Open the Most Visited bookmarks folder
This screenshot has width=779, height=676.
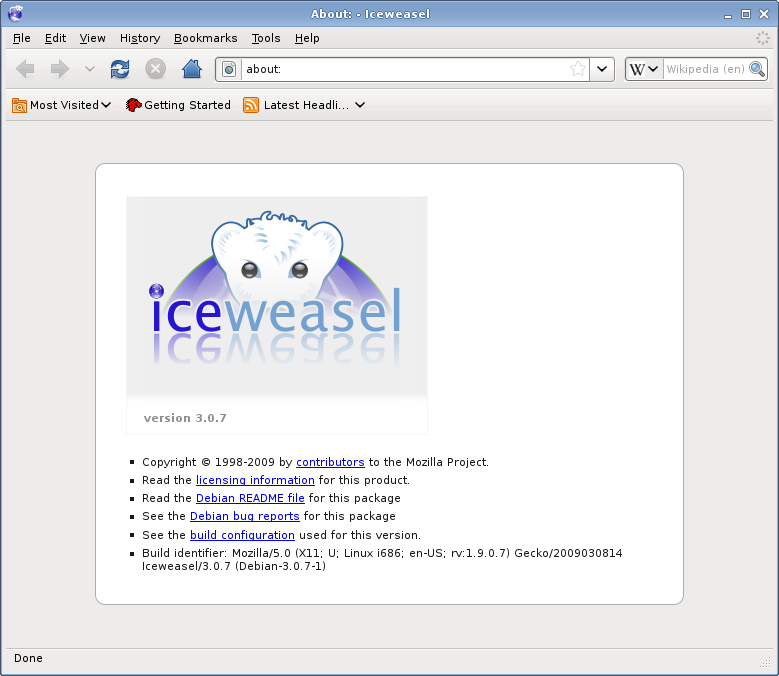click(x=61, y=105)
